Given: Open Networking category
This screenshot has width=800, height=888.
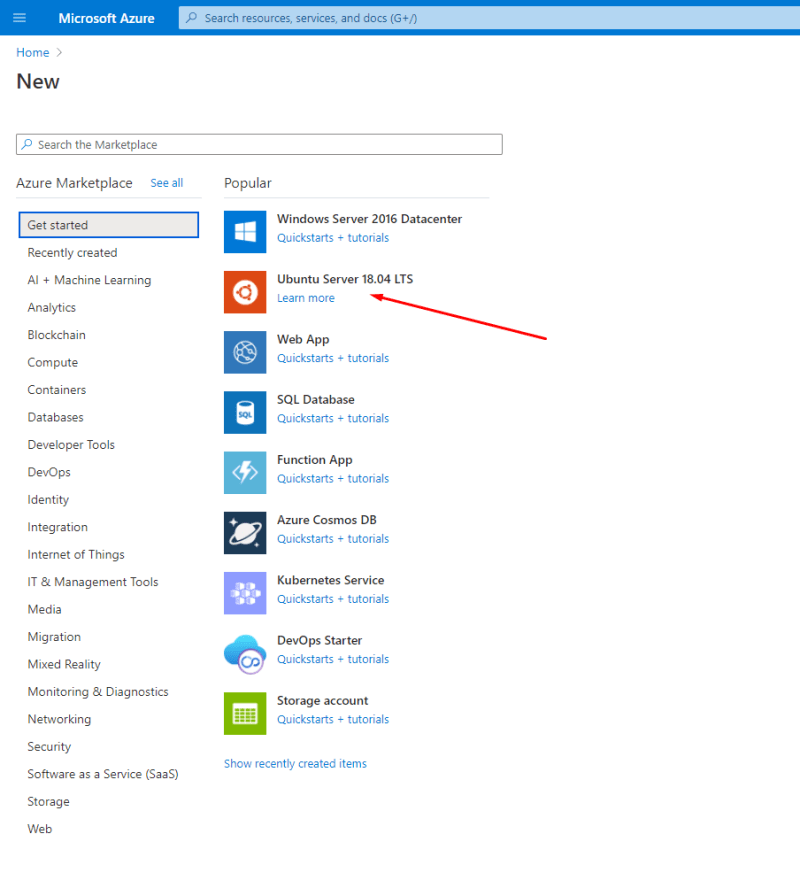Looking at the screenshot, I should (x=59, y=719).
